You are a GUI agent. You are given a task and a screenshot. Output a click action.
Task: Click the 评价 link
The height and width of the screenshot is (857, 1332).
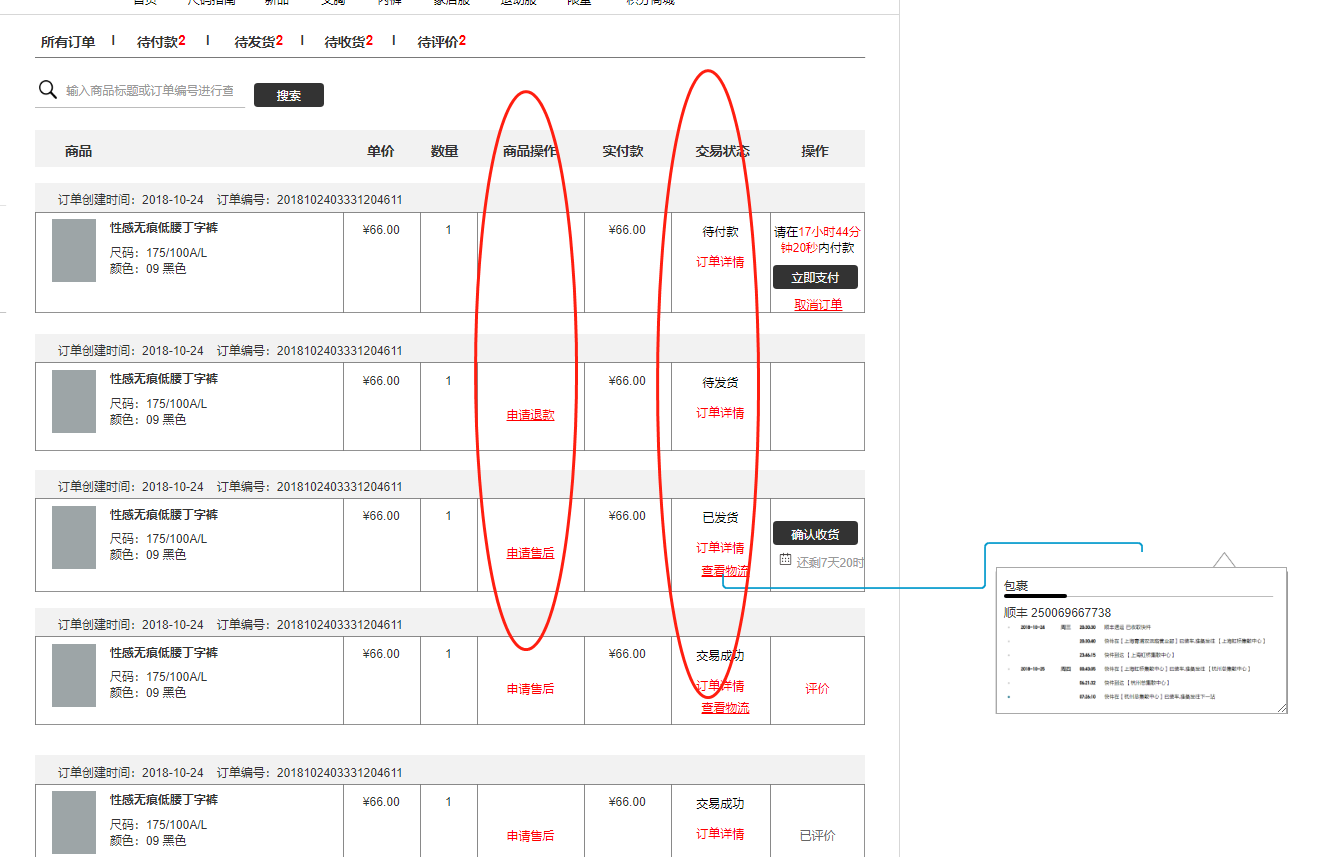pyautogui.click(x=817, y=689)
